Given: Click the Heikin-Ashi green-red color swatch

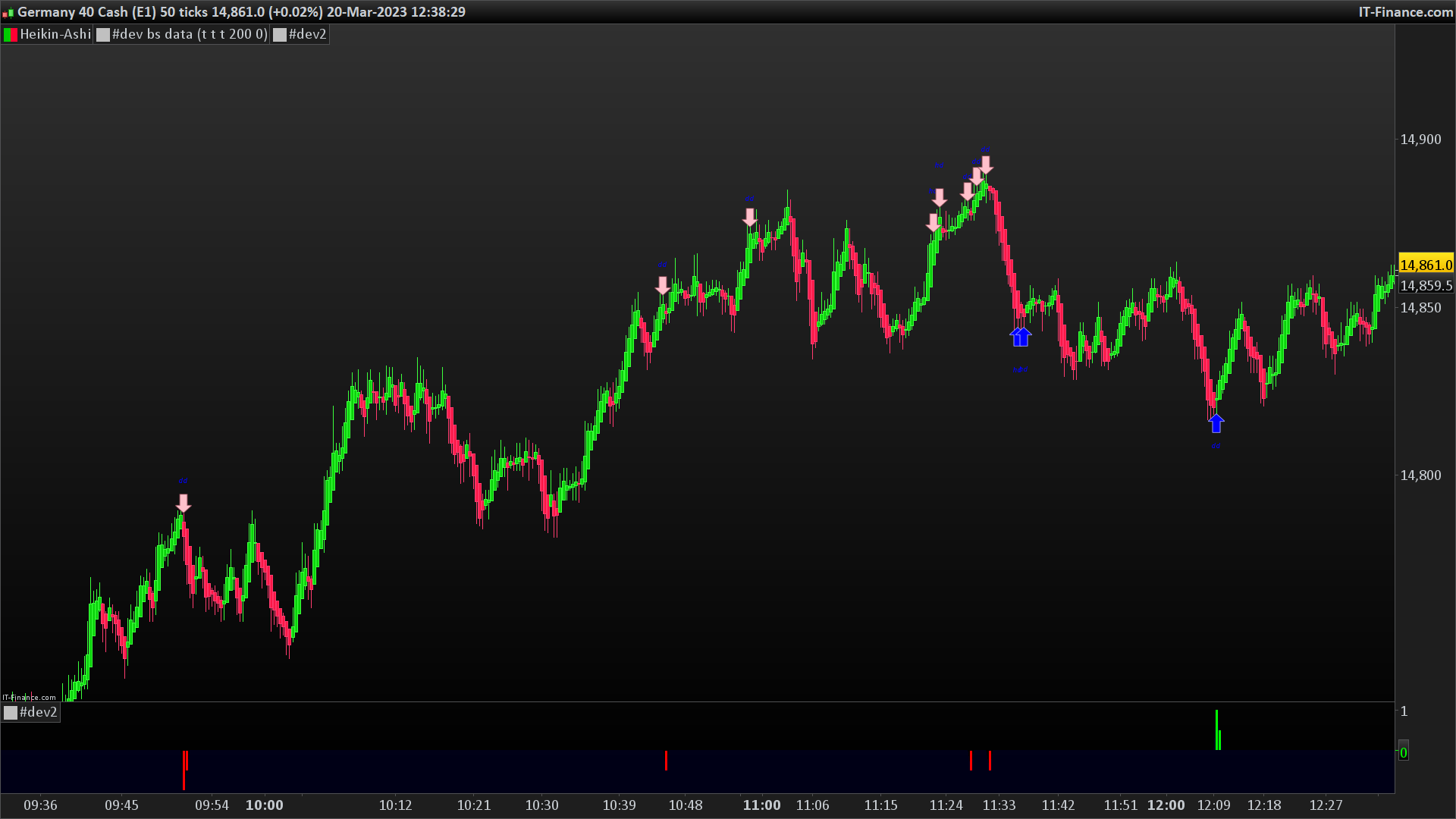Looking at the screenshot, I should 11,35.
